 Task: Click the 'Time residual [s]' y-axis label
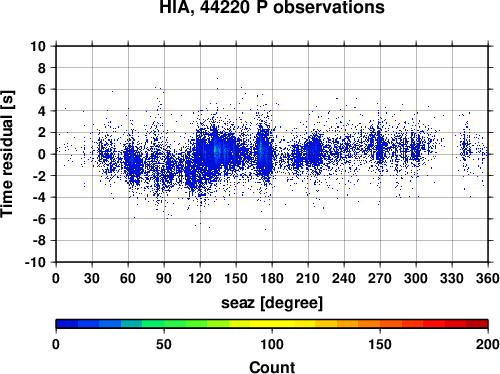tap(7, 154)
